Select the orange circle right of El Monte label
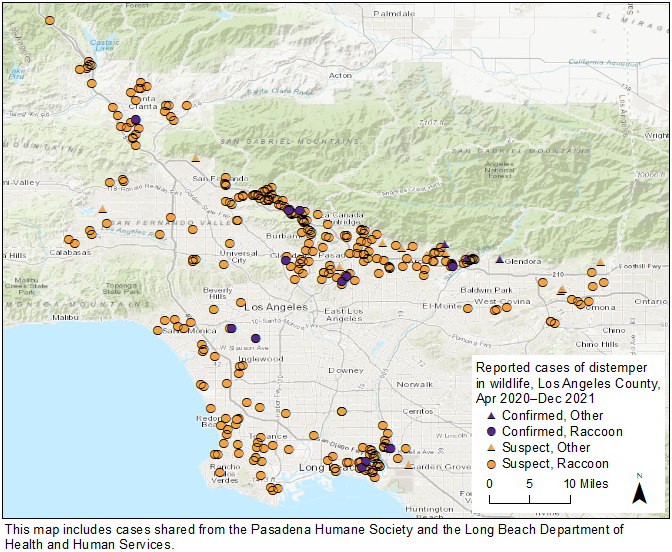 click(x=468, y=308)
